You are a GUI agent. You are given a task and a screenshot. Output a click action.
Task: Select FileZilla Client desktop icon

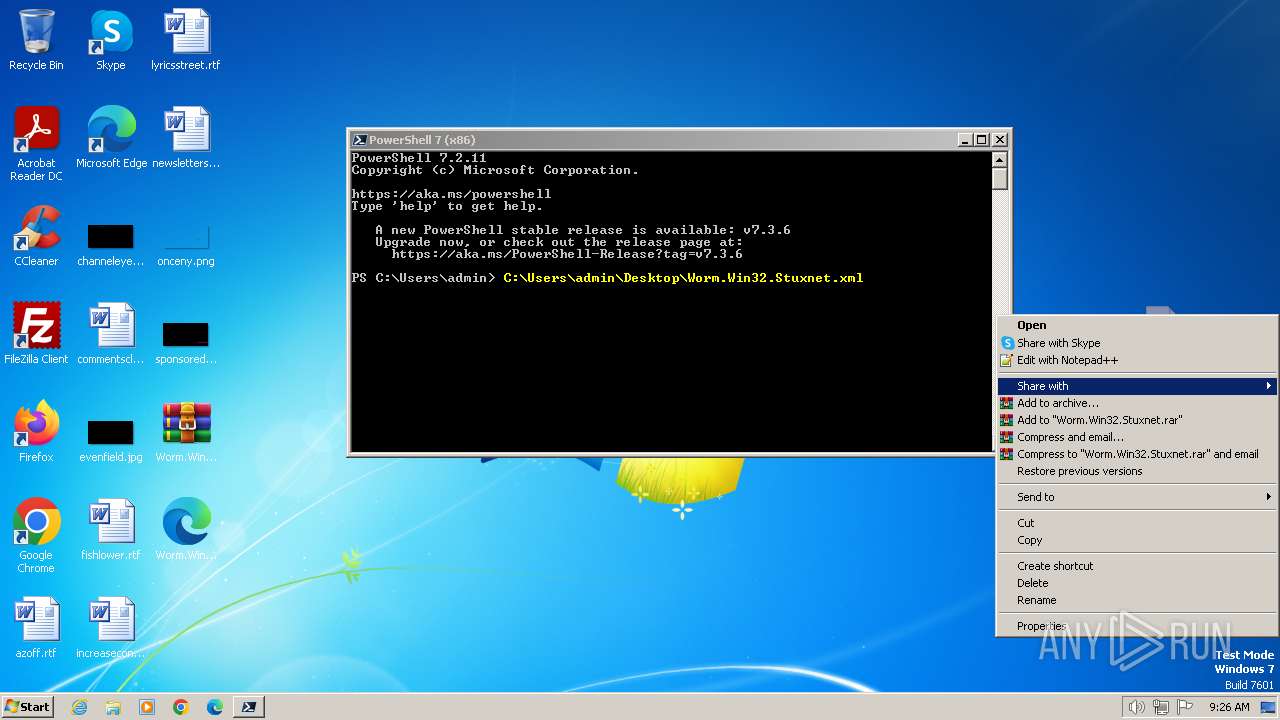[x=36, y=334]
